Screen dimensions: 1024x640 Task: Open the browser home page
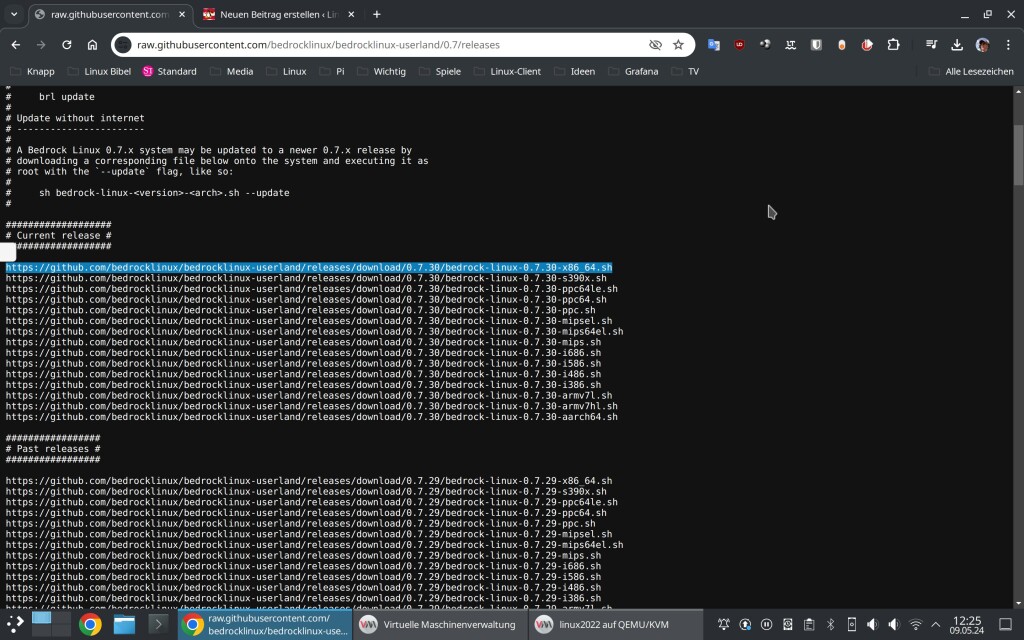(x=92, y=44)
